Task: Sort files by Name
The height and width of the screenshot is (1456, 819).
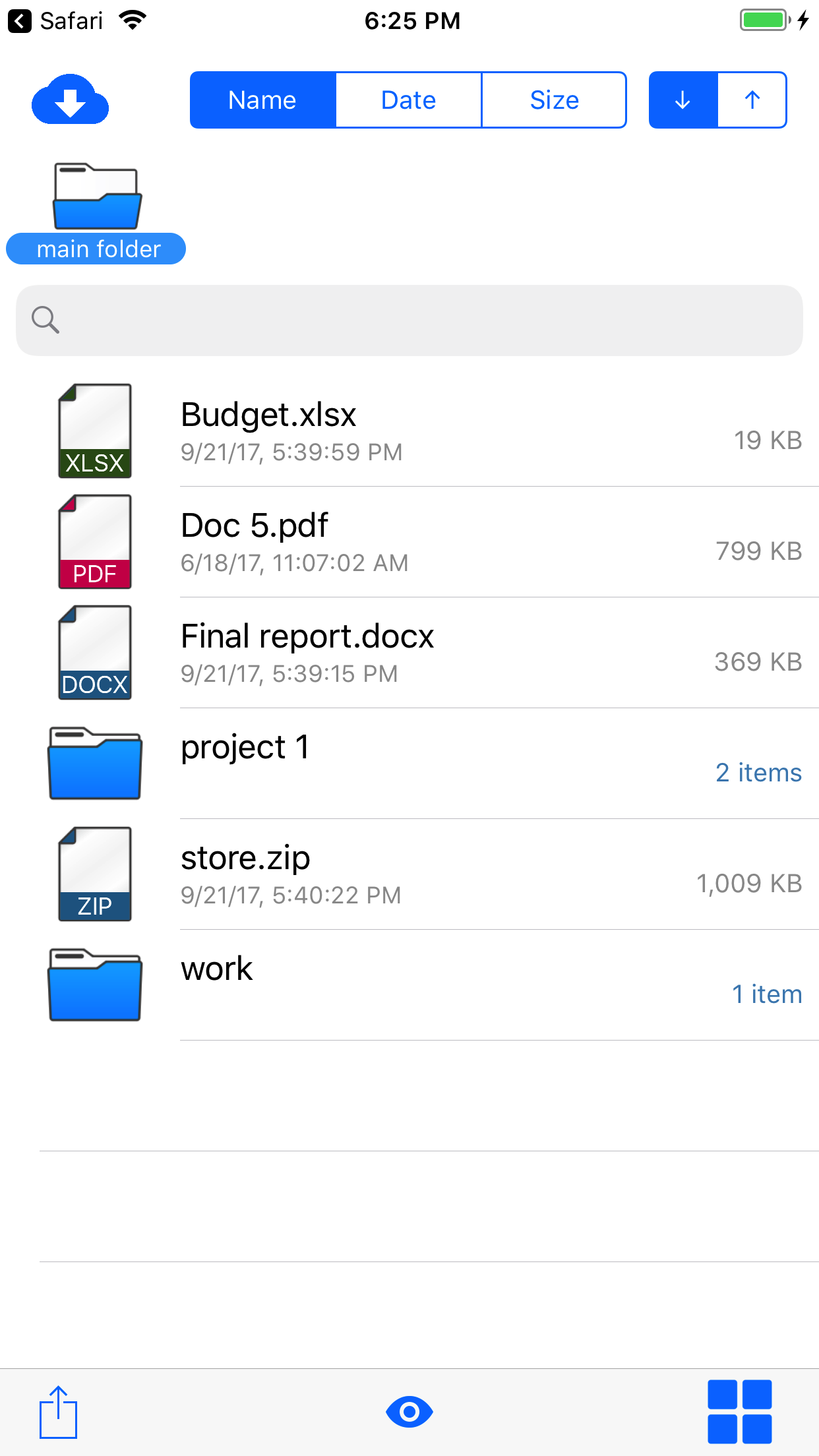Action: [262, 100]
